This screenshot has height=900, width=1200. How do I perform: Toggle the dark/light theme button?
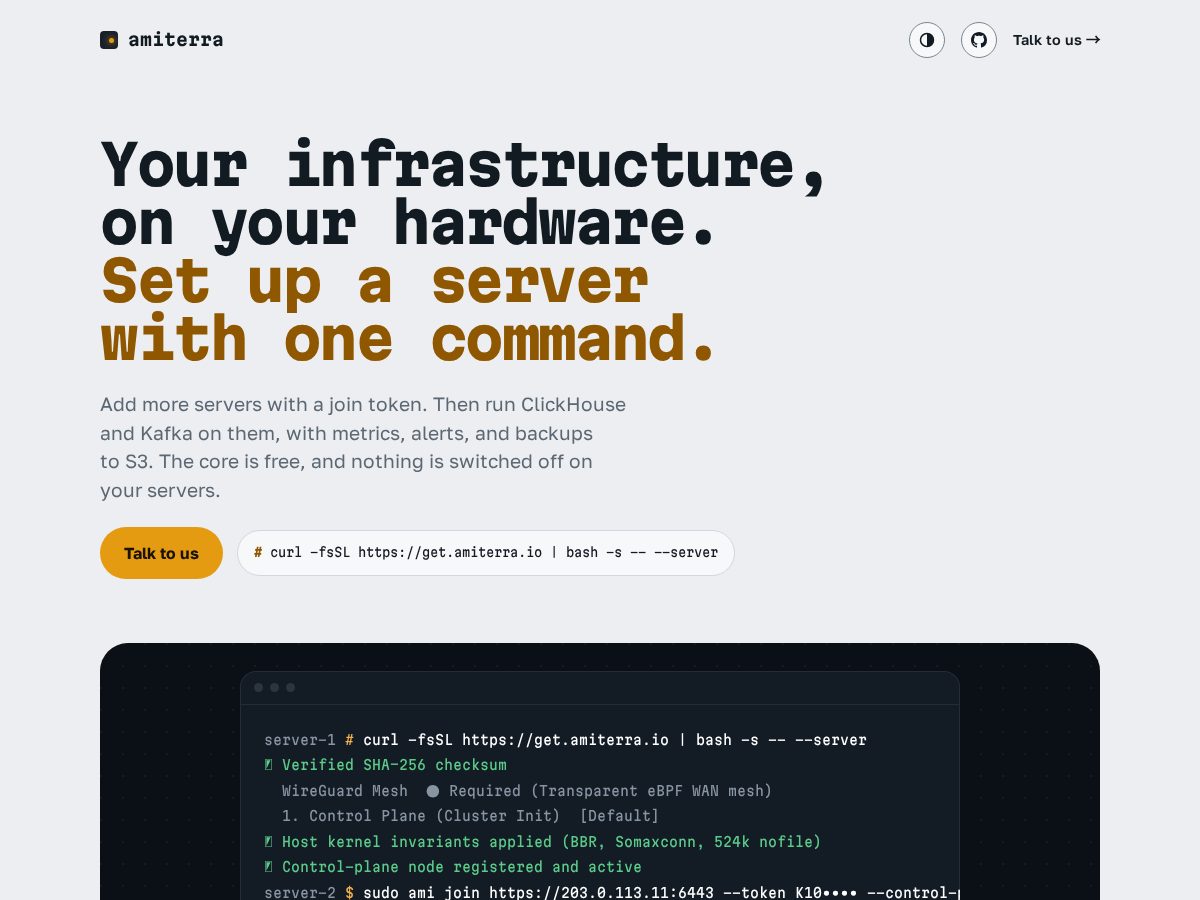pos(927,40)
